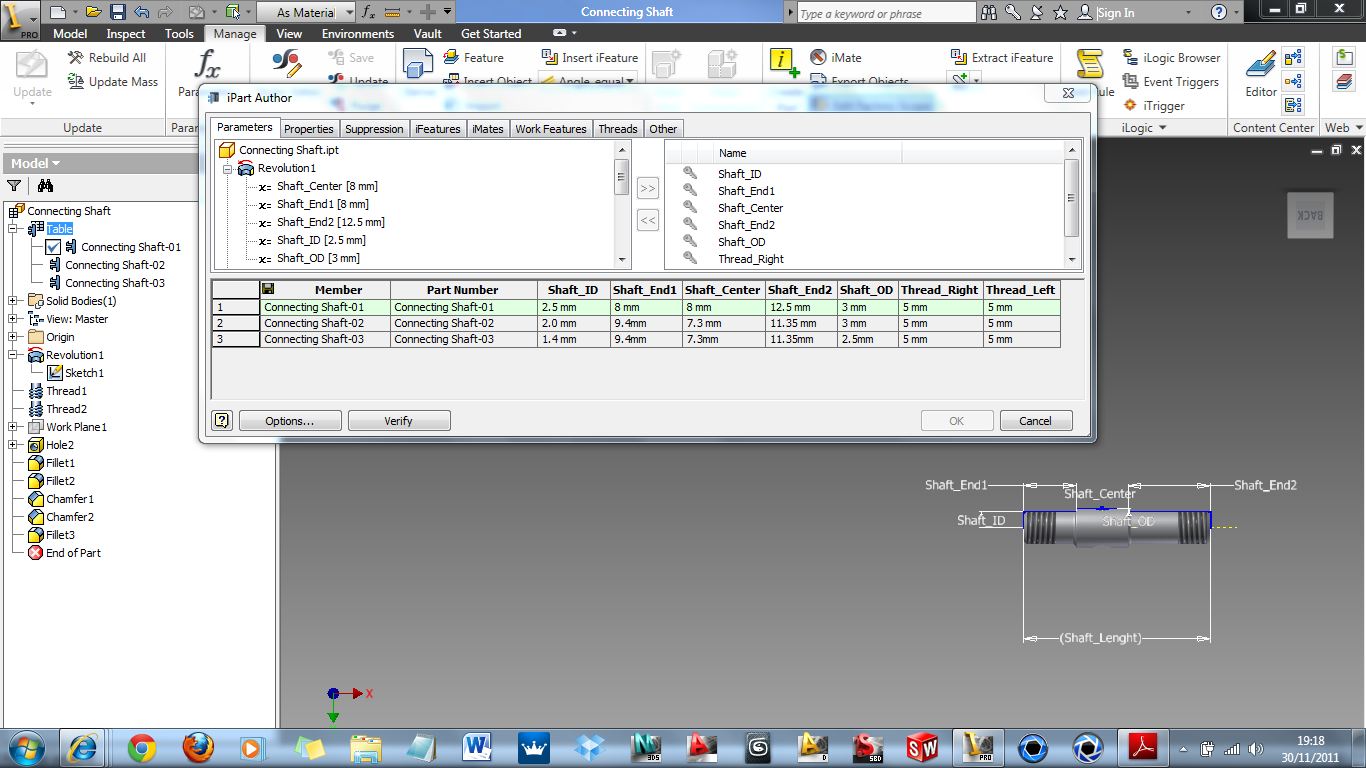Open the Other tab in iPart Author
This screenshot has height=768, width=1366.
click(663, 129)
